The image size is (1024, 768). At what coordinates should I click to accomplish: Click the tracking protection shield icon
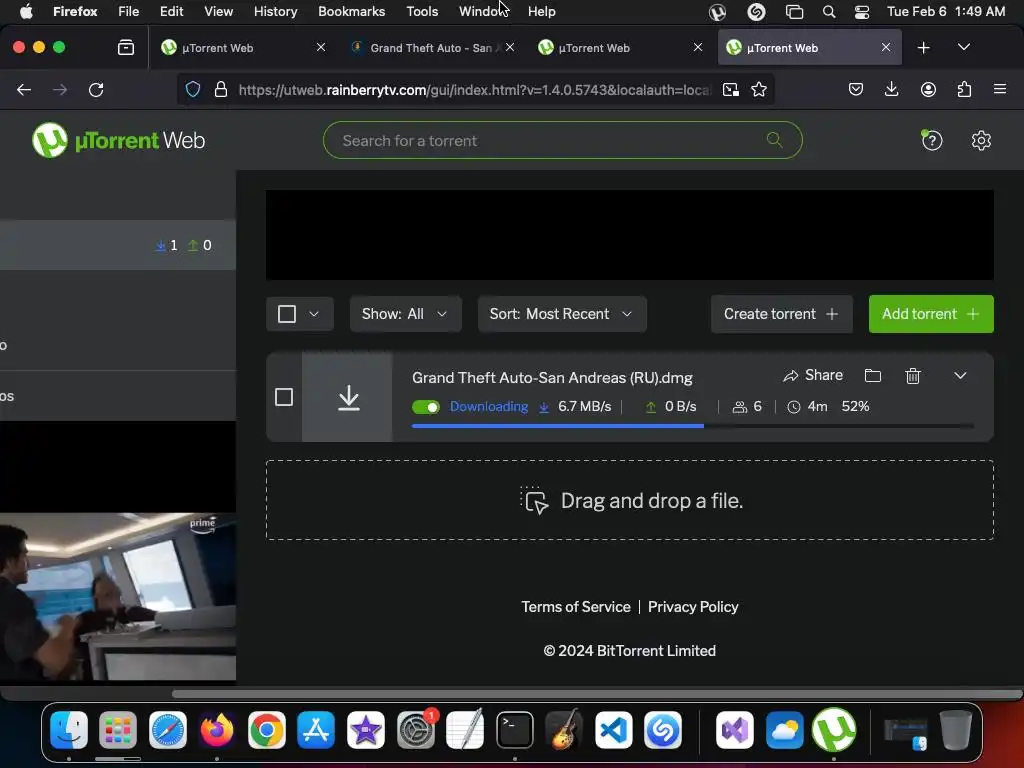click(193, 89)
